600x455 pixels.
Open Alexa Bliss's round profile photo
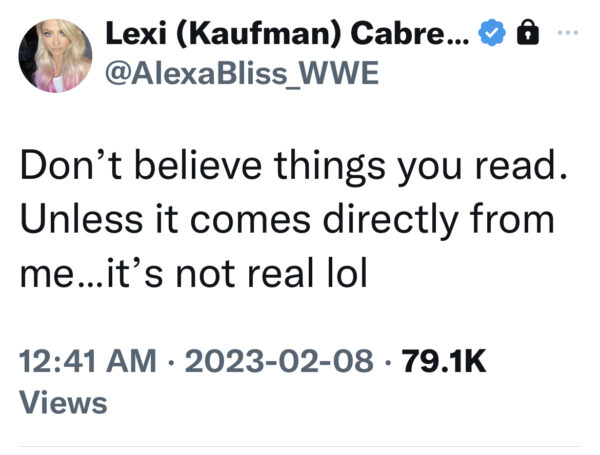[x=55, y=55]
